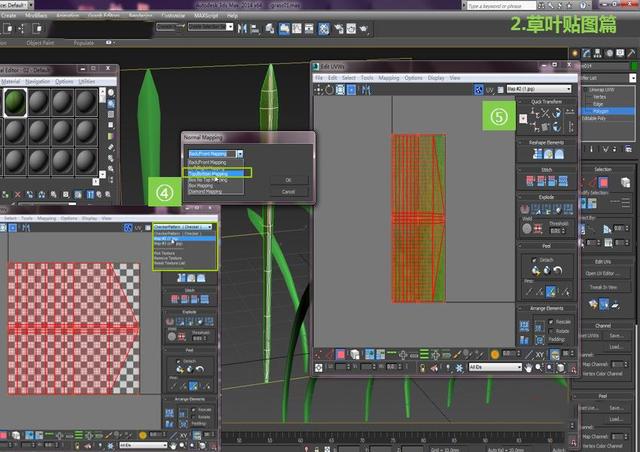Click the Break icon in Explode rollout
Screen dimensions: 640x452
(525, 209)
